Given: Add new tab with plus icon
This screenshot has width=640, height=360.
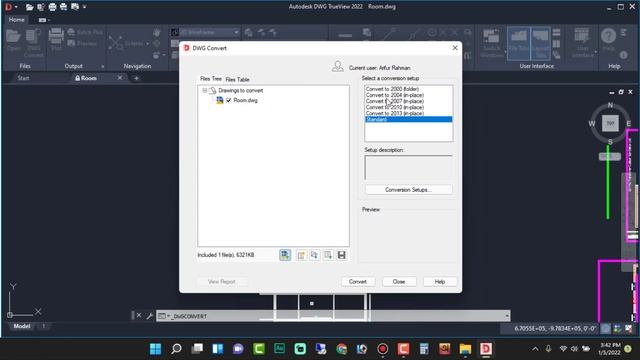Looking at the screenshot, I should (x=136, y=78).
